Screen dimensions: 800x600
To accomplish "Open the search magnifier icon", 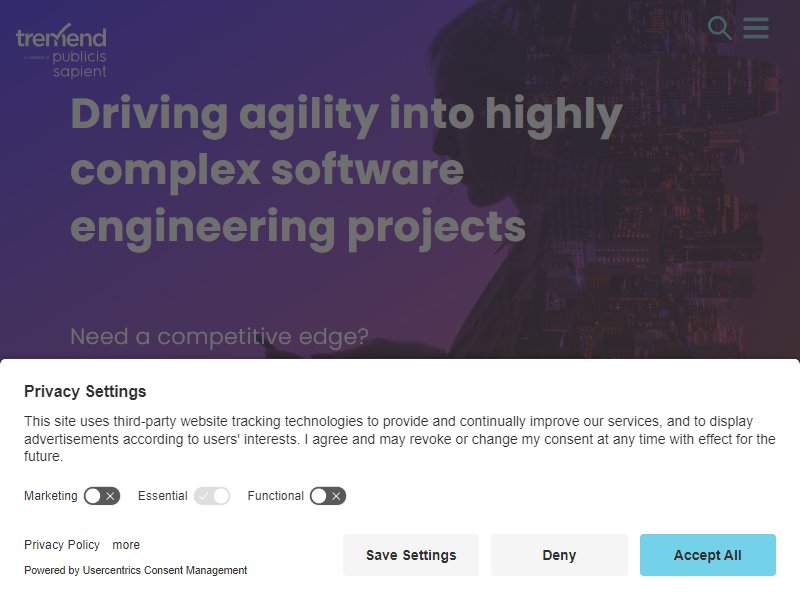I will click(720, 28).
